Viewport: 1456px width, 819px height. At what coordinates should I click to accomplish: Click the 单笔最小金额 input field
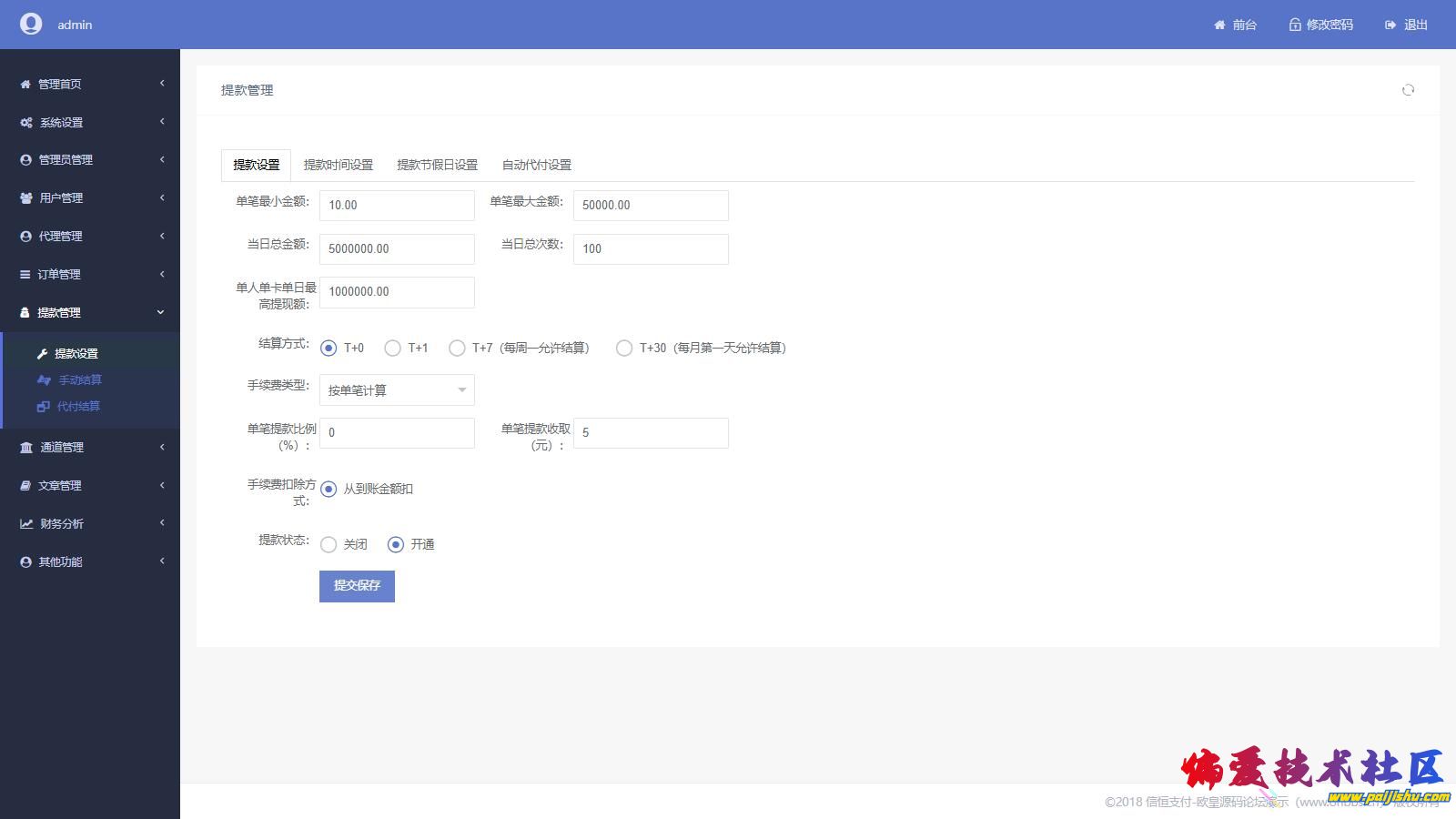click(397, 206)
